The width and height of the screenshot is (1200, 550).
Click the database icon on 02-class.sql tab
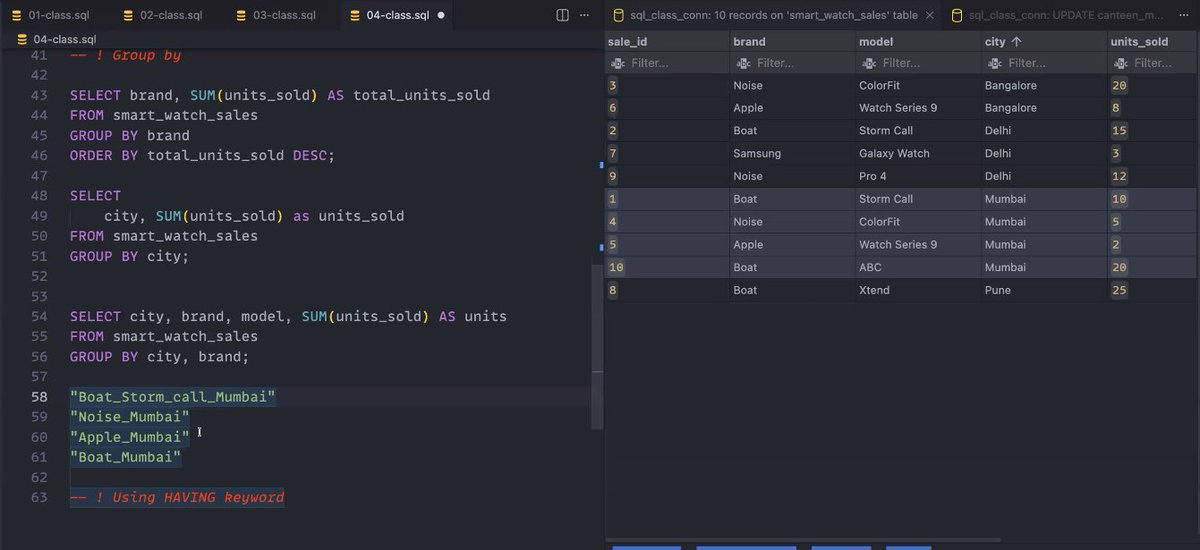pyautogui.click(x=128, y=16)
